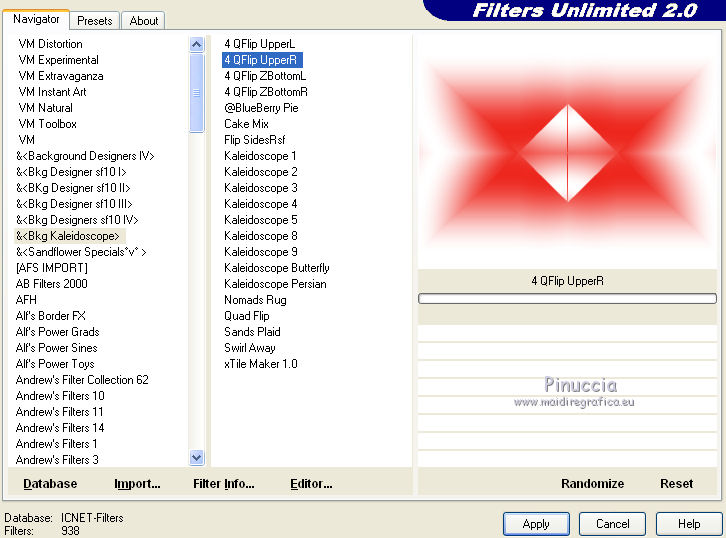Viewport: 726px width, 538px height.
Task: Select [AFS IMPORT] category
Action: point(51,268)
